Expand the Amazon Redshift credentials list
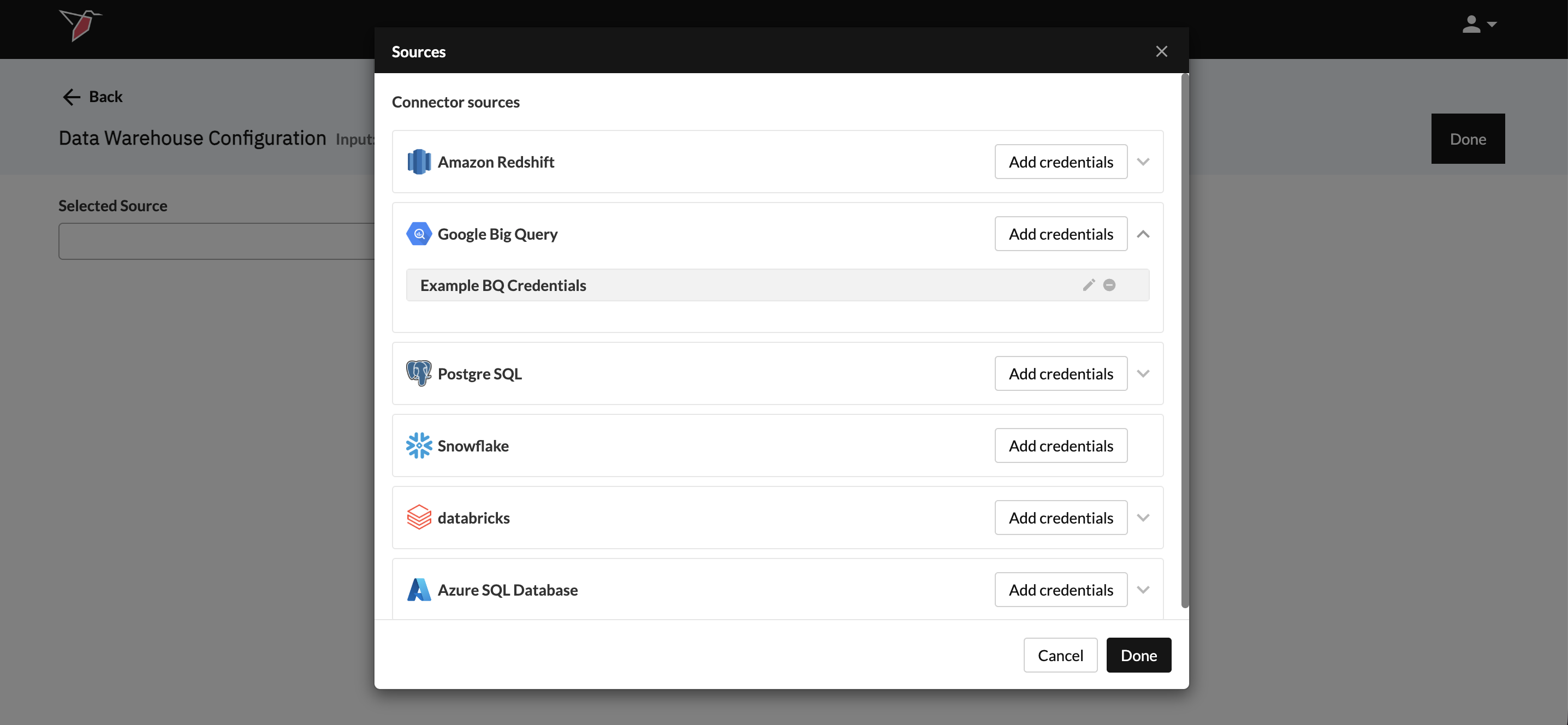 click(x=1143, y=162)
